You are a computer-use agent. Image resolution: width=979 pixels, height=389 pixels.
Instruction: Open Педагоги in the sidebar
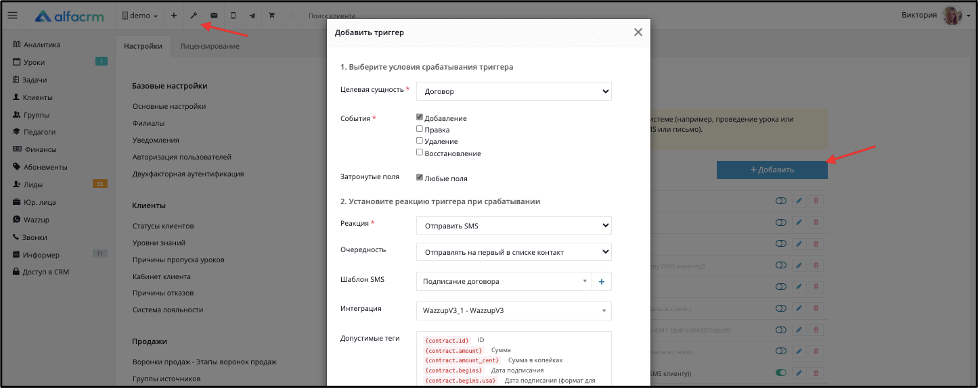[34, 132]
